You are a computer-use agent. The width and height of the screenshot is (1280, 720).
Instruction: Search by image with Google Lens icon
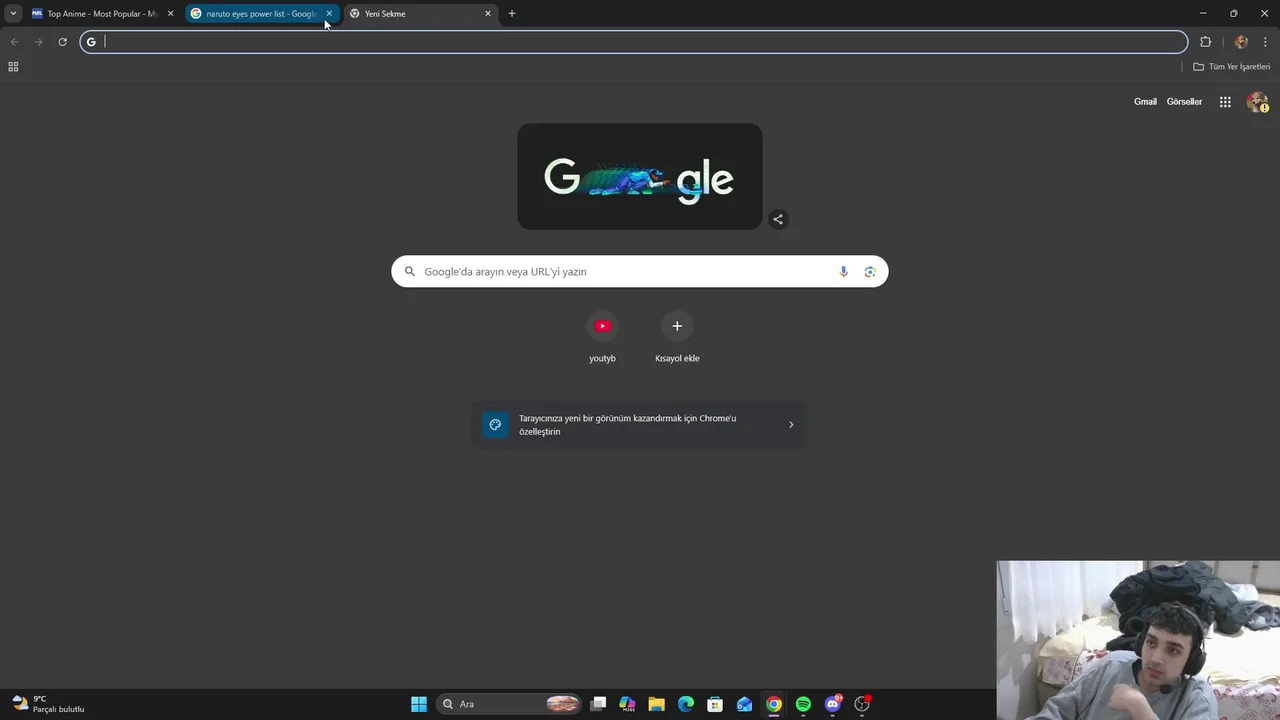pos(870,272)
